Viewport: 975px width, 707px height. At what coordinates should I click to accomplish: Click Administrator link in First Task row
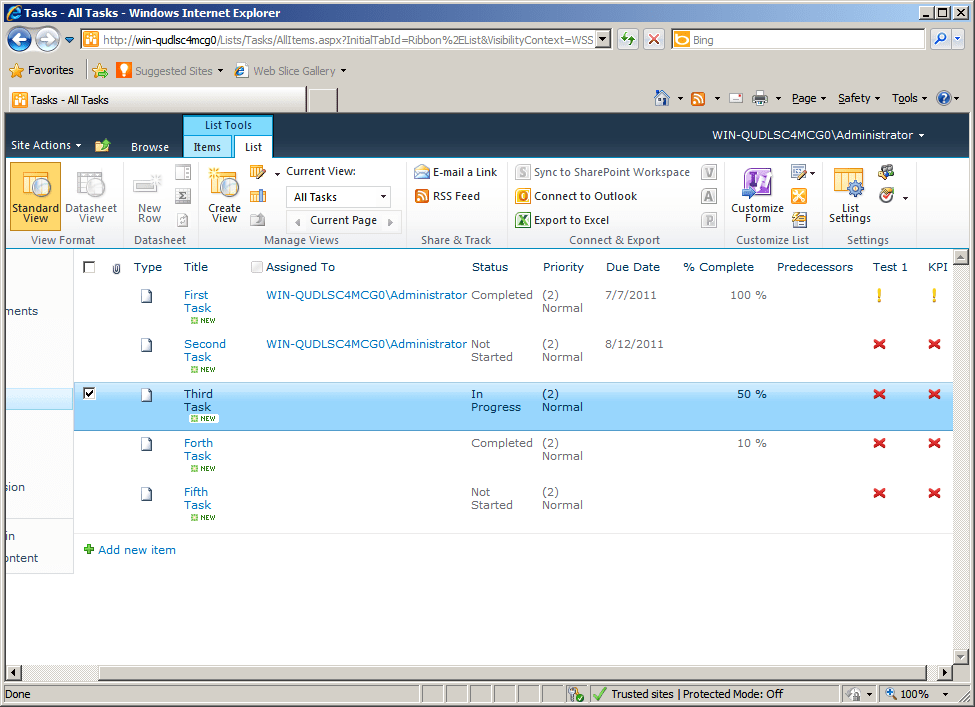tap(366, 295)
